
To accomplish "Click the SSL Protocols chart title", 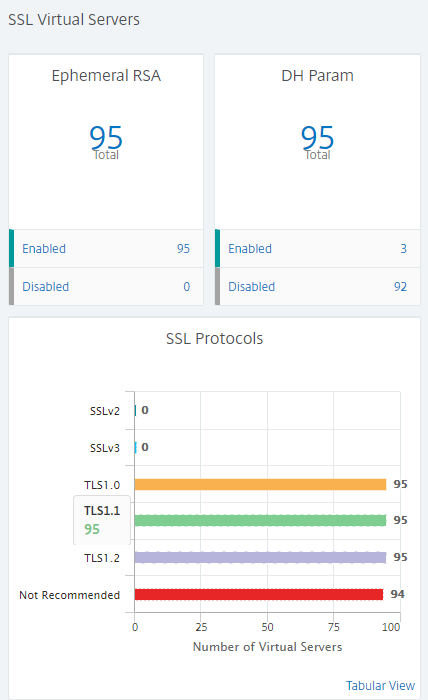I will pyautogui.click(x=214, y=338).
